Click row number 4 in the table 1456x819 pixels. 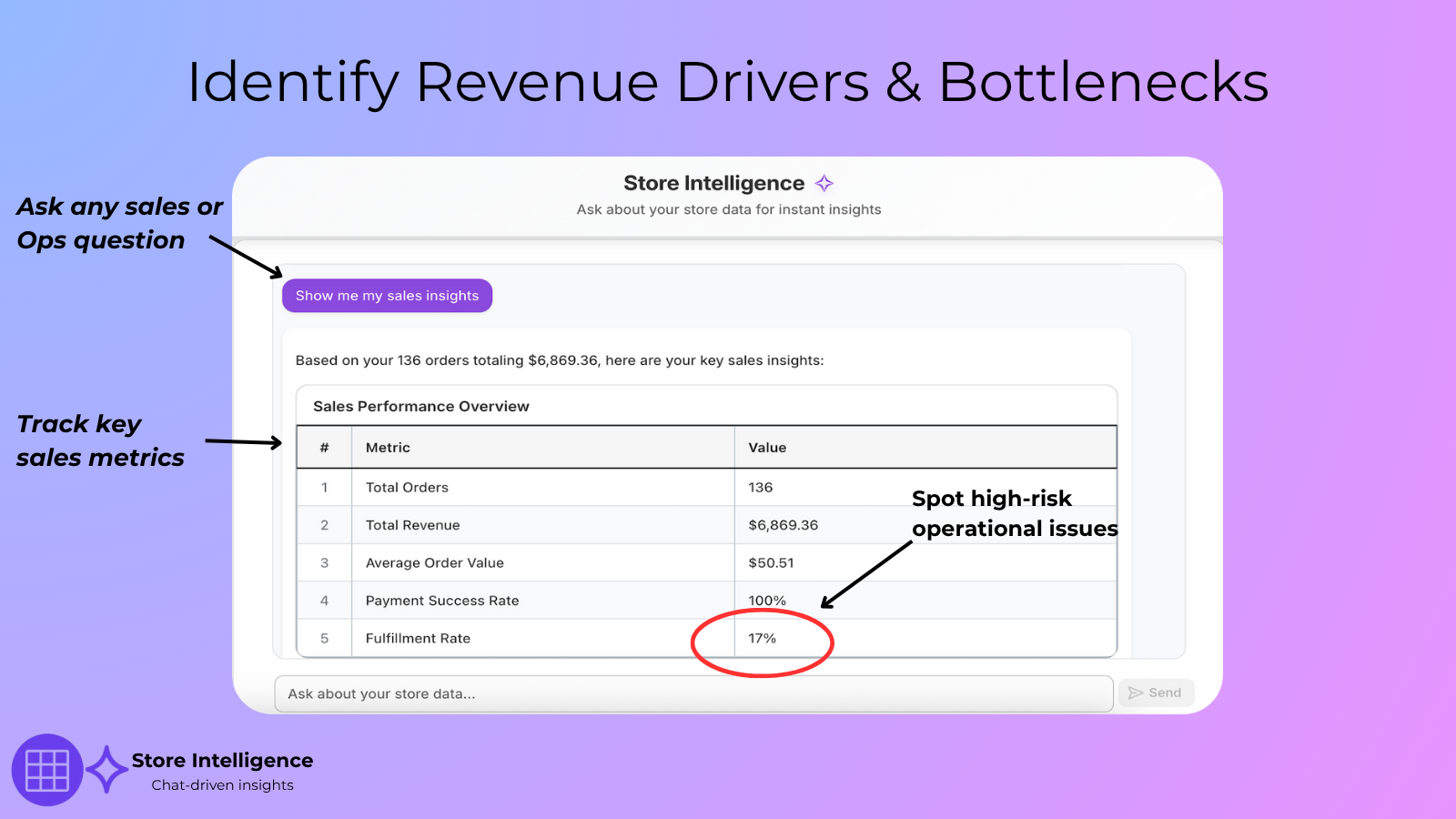click(x=324, y=601)
